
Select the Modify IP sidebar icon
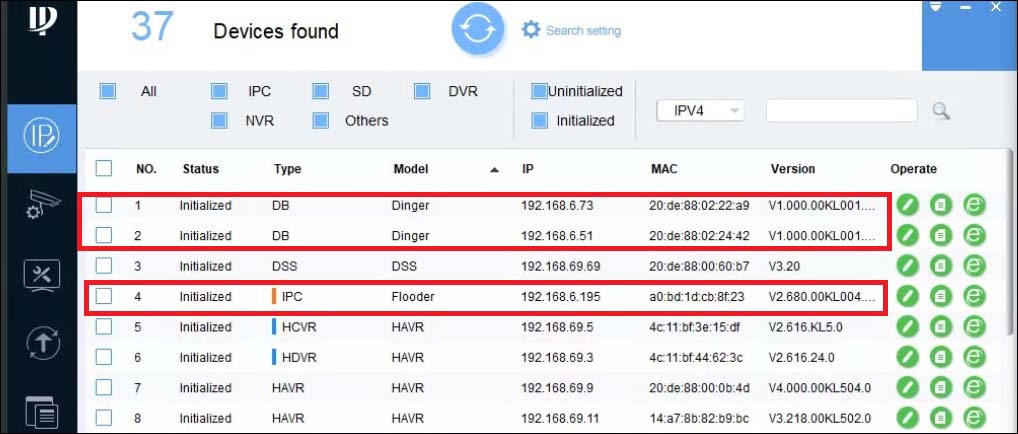click(x=42, y=136)
